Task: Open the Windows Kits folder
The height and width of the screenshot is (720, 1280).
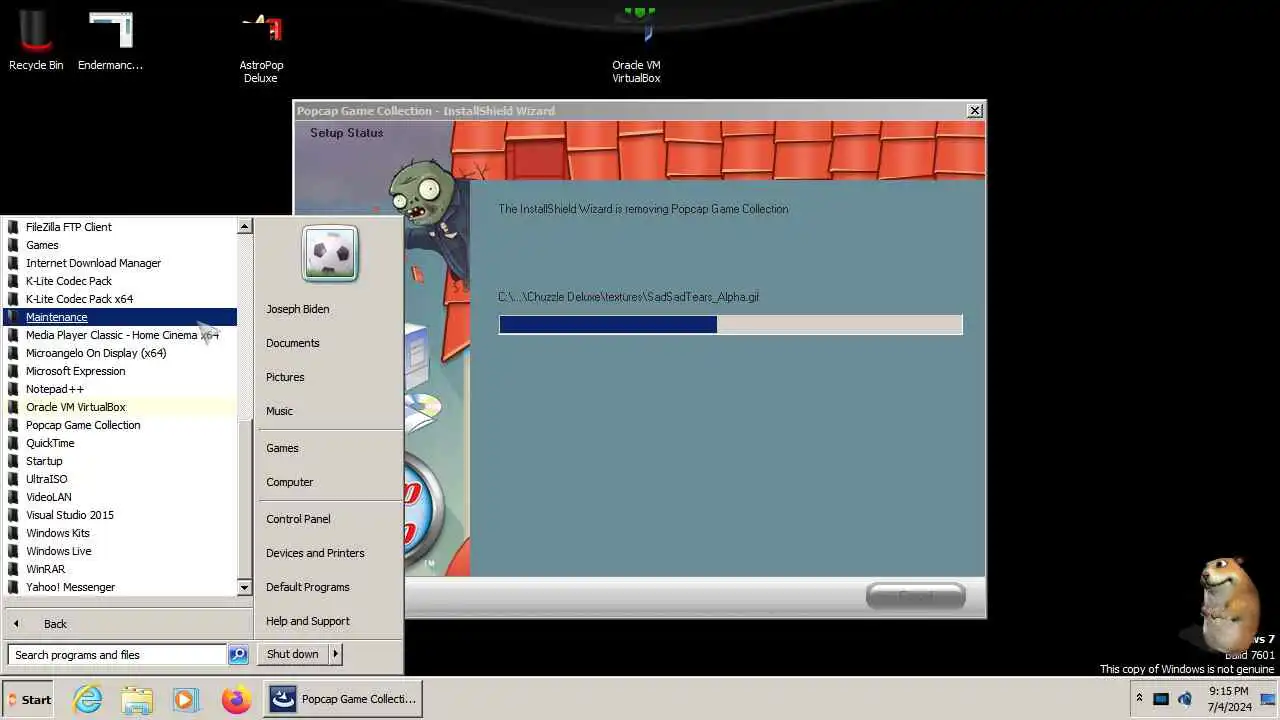Action: click(121, 533)
